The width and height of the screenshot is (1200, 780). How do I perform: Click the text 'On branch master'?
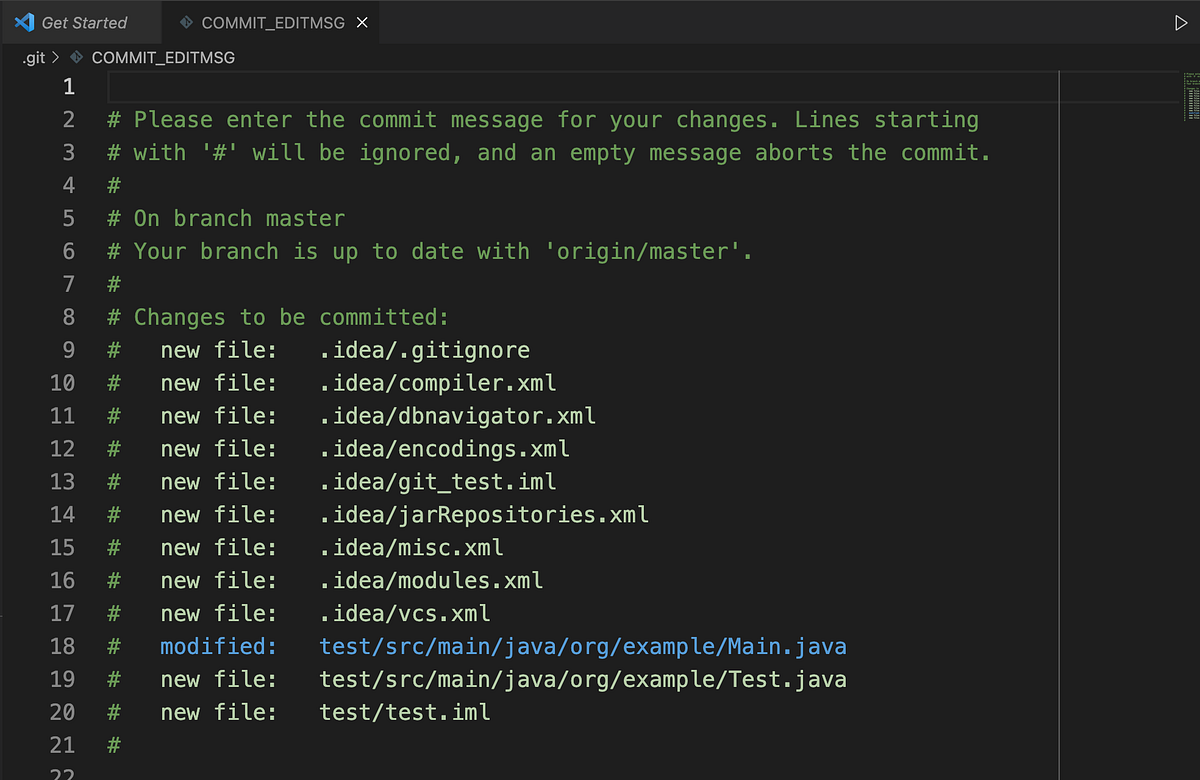[237, 218]
